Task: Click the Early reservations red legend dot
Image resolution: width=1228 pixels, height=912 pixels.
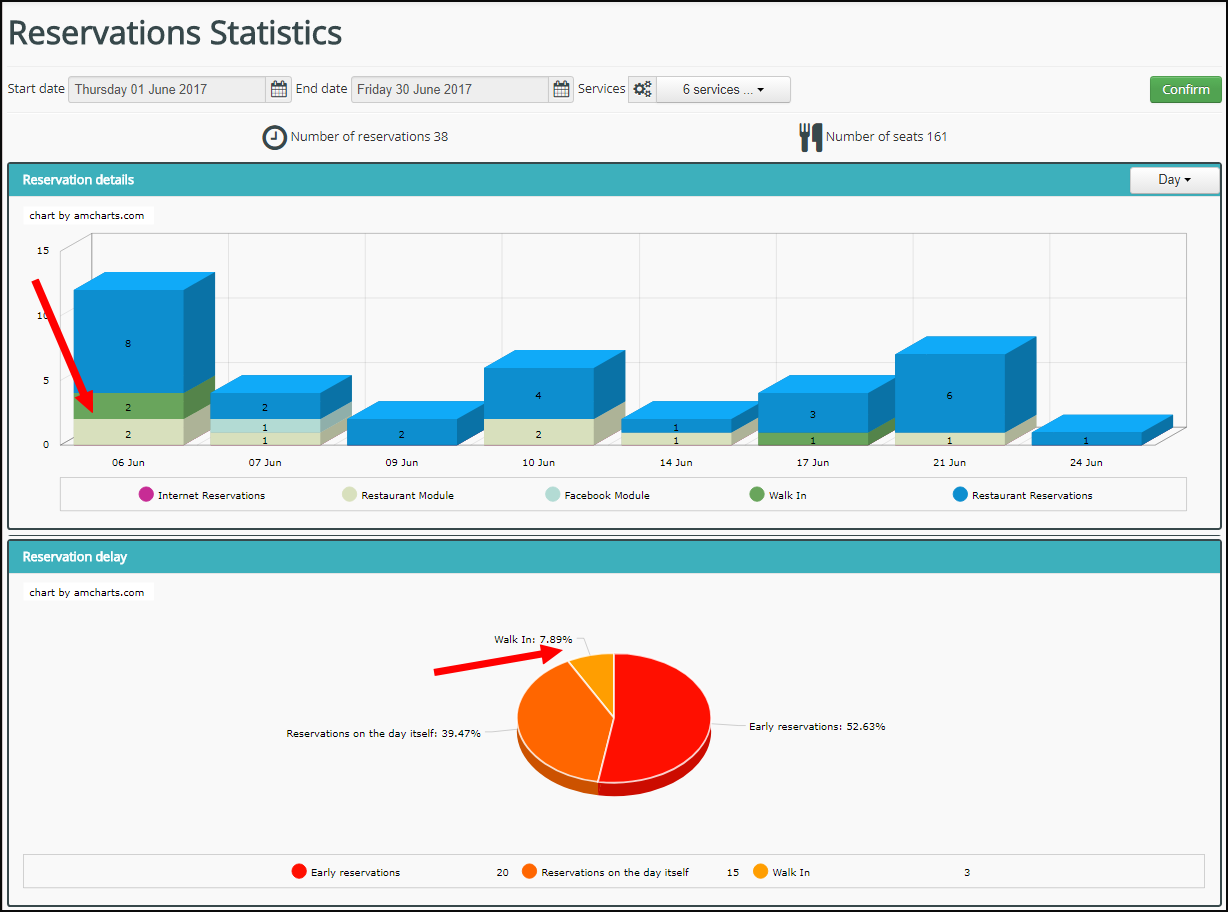Action: coord(299,872)
